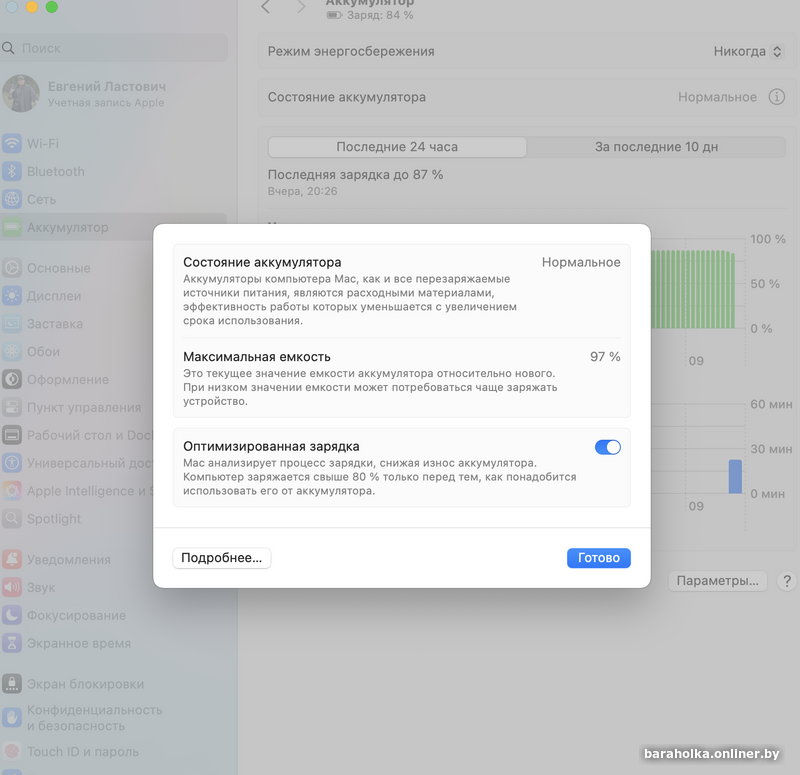
Task: Select Touch ID и пароль label
Action: [83, 752]
